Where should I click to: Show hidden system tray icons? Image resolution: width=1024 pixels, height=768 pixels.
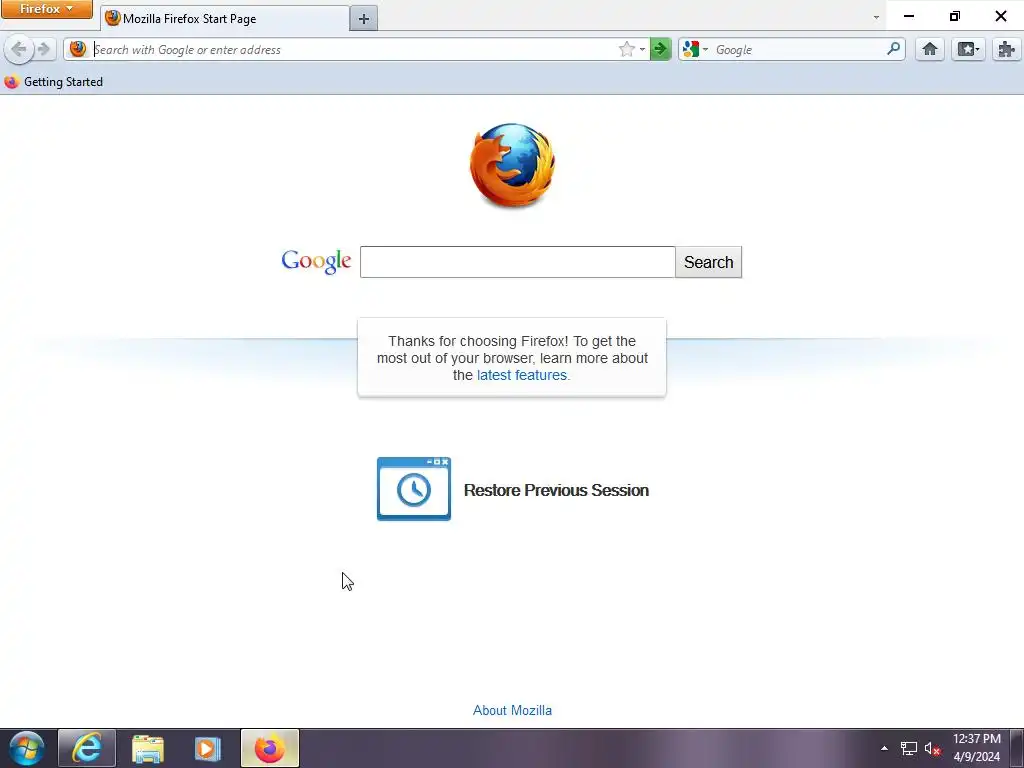pos(884,748)
